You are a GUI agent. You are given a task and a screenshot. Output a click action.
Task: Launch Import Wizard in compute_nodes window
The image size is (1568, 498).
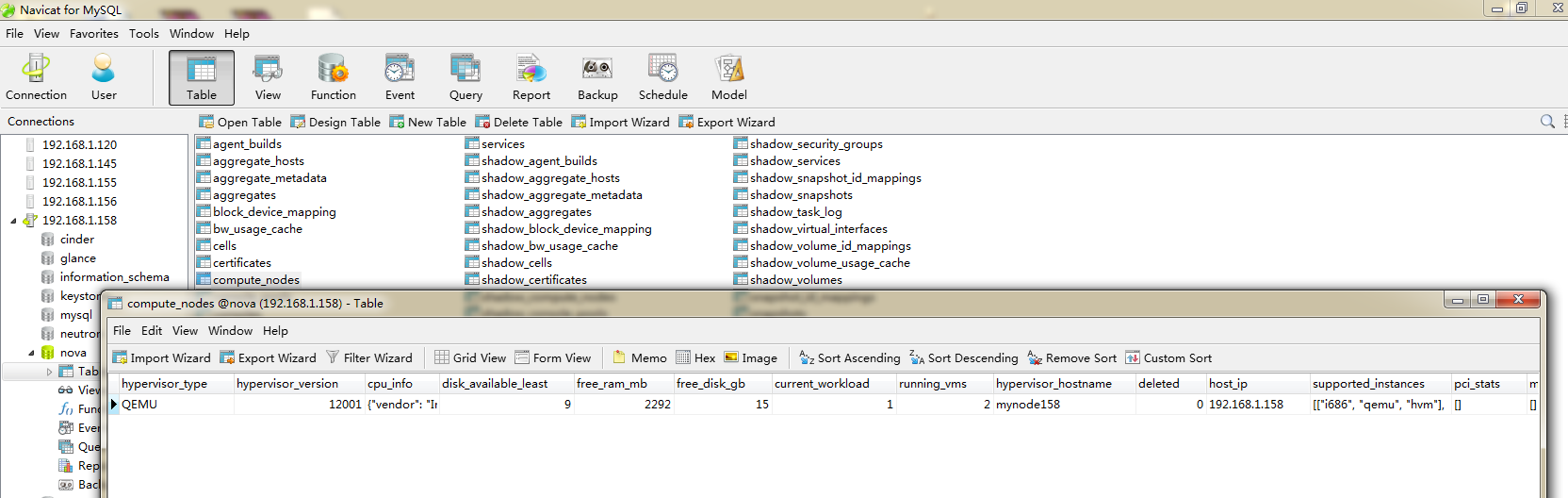161,357
